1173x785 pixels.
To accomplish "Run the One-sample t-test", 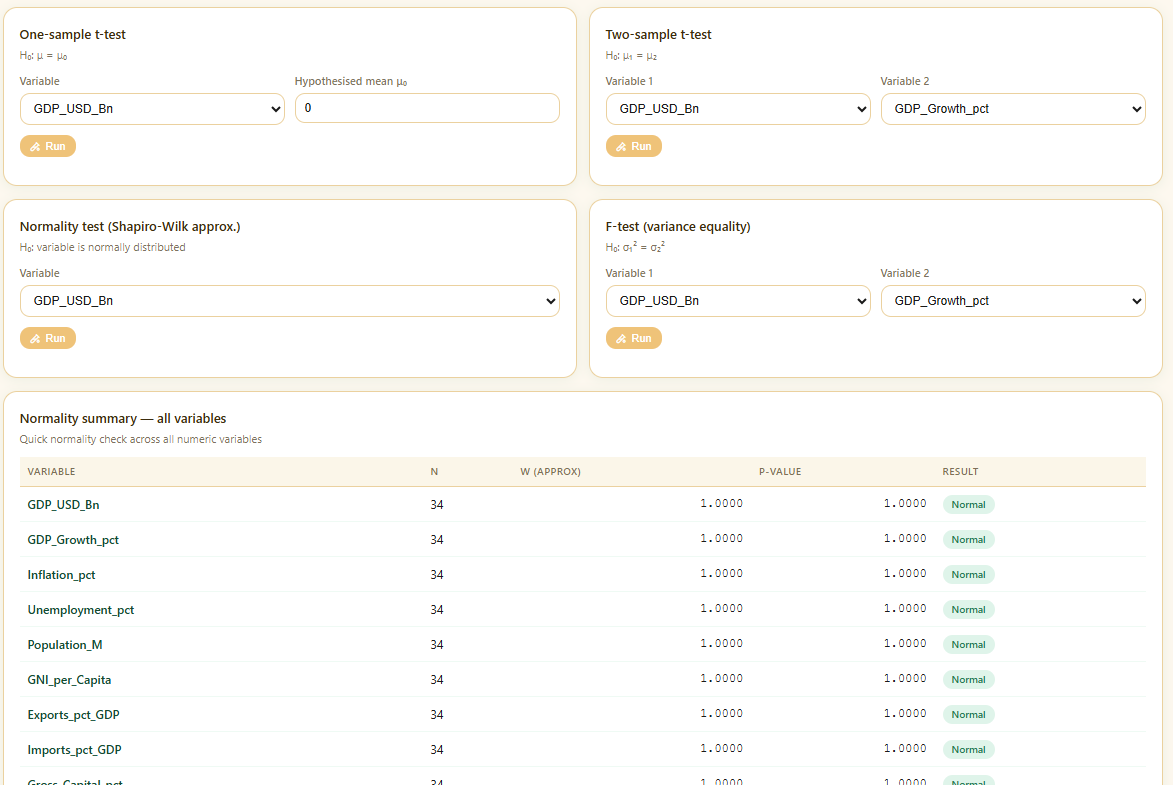I will click(48, 146).
